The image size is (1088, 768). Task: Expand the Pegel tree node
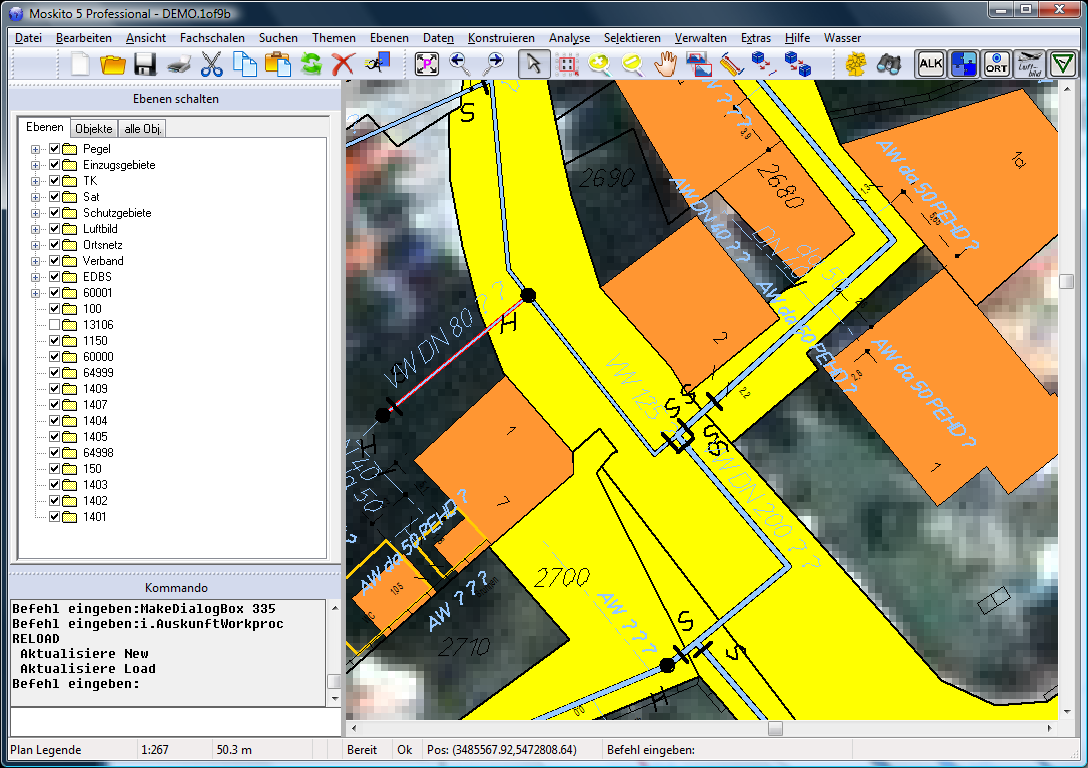(x=36, y=149)
